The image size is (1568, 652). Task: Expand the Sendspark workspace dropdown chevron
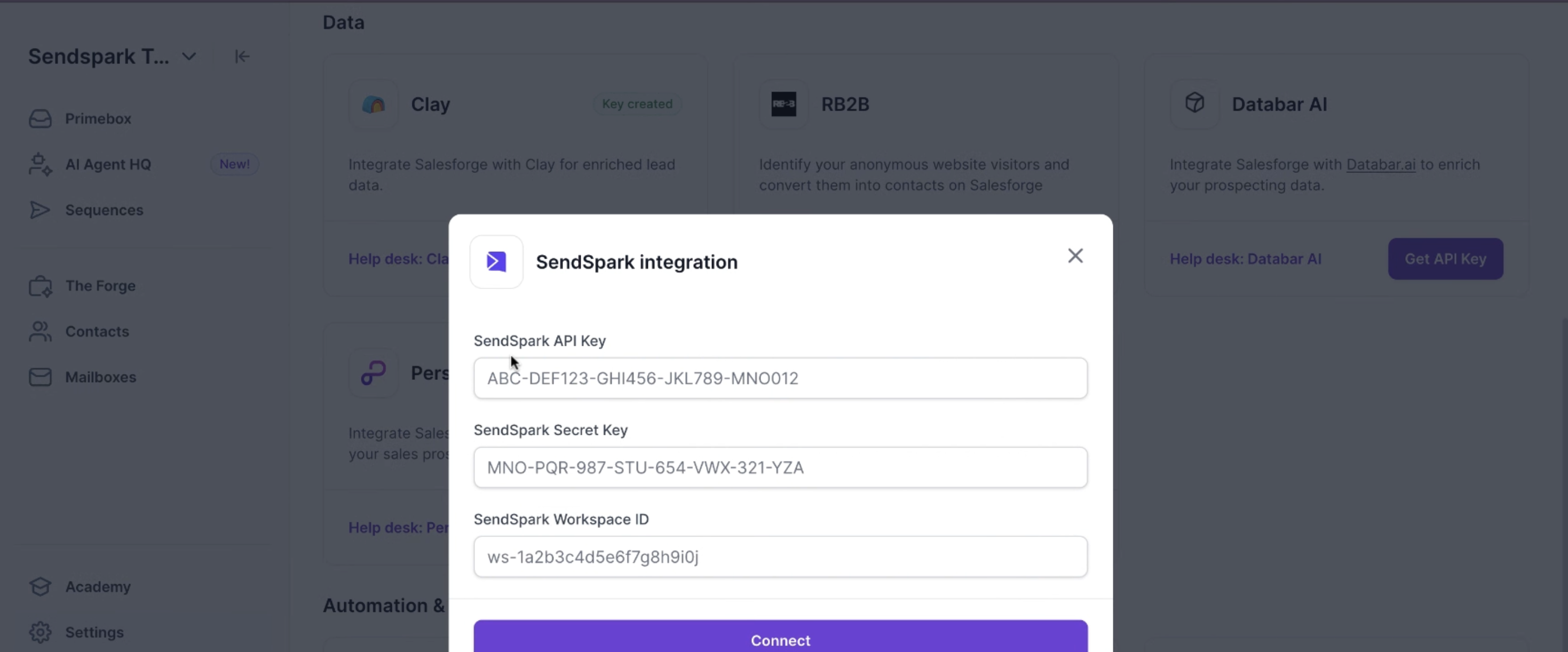click(189, 57)
